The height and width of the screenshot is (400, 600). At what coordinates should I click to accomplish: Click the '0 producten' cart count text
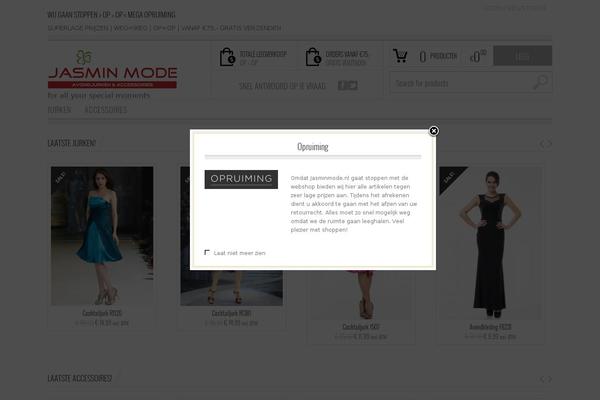pyautogui.click(x=438, y=56)
